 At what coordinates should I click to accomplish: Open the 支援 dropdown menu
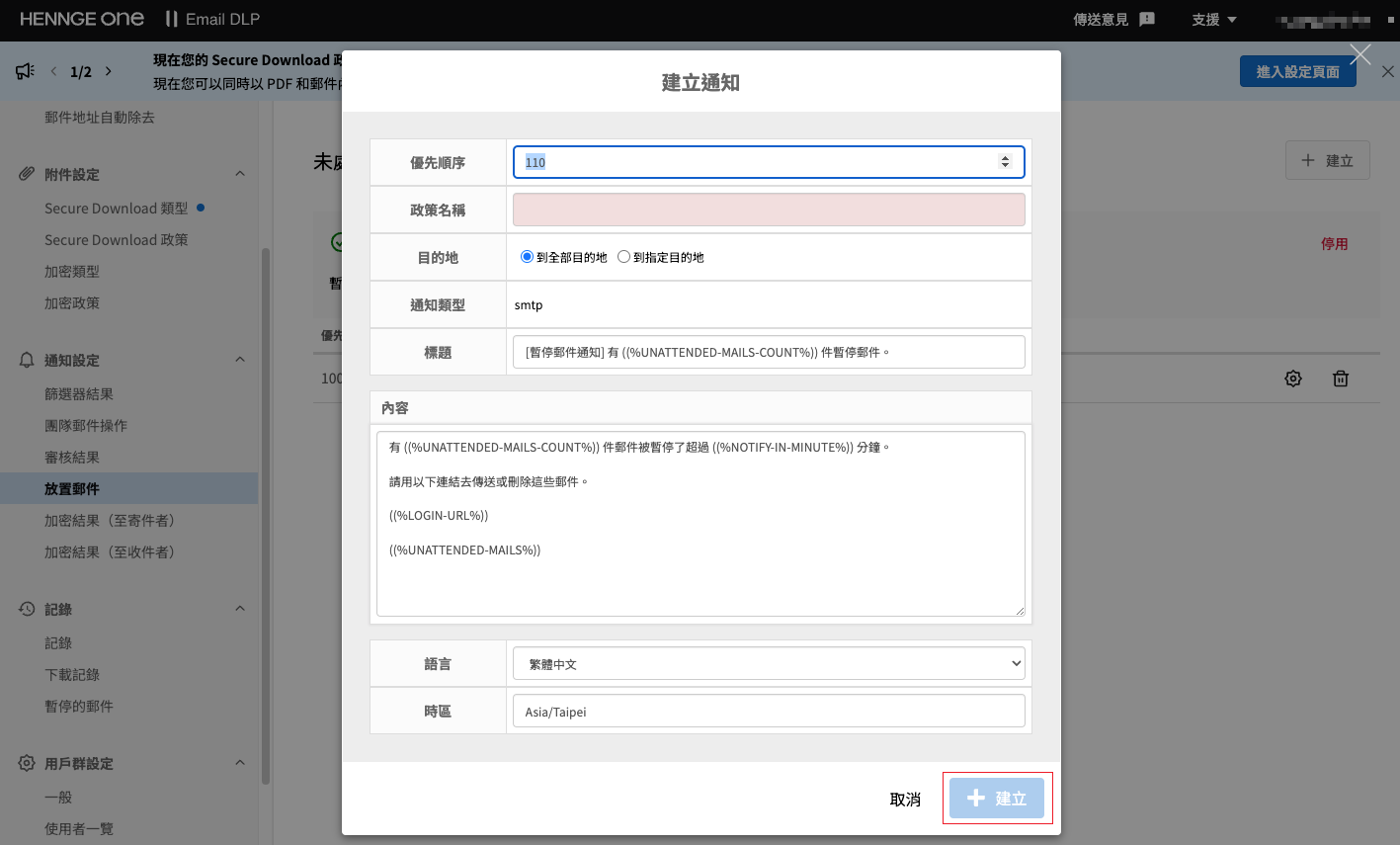tap(1214, 20)
